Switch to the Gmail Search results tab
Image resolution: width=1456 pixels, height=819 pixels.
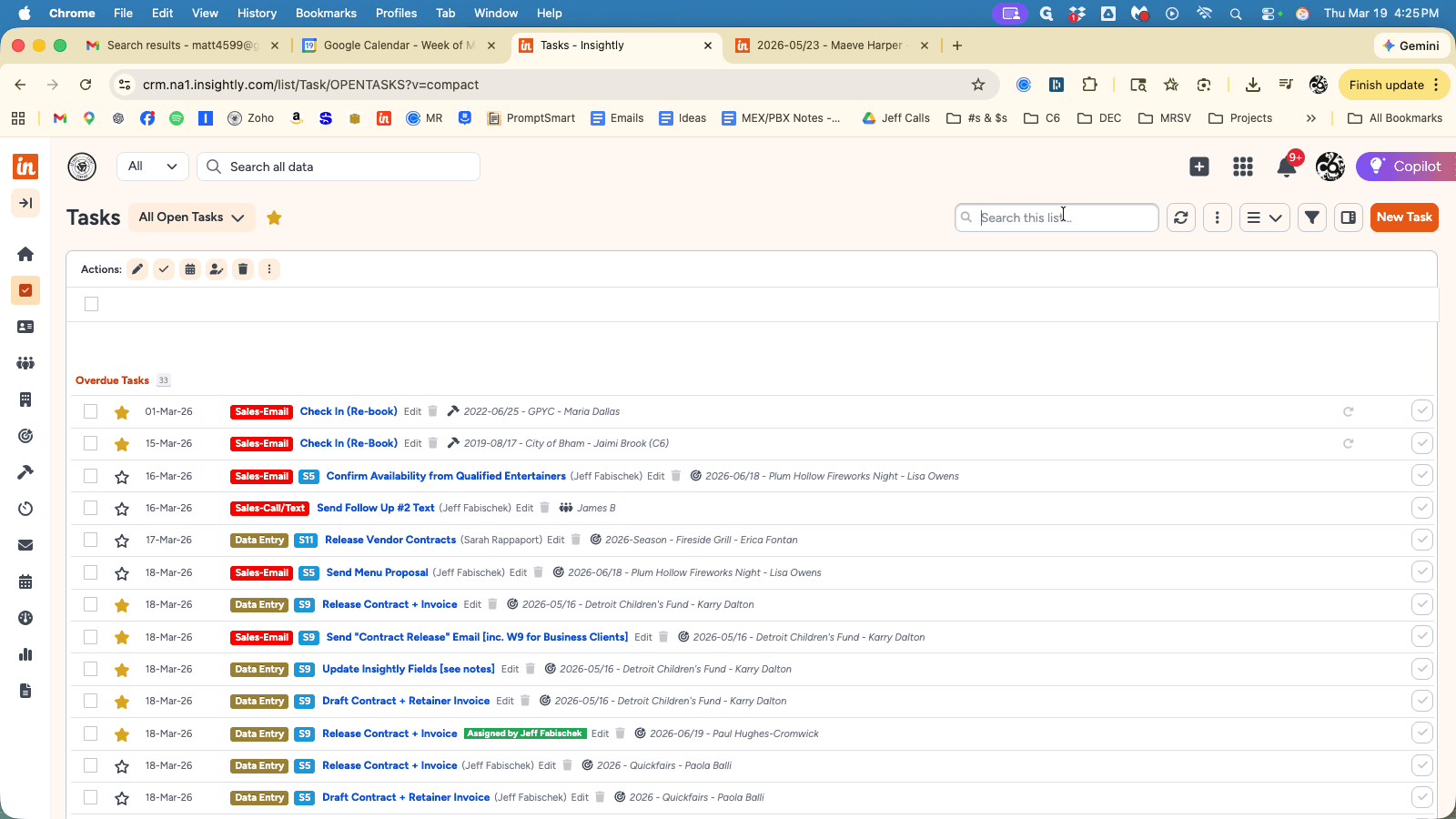pyautogui.click(x=181, y=45)
